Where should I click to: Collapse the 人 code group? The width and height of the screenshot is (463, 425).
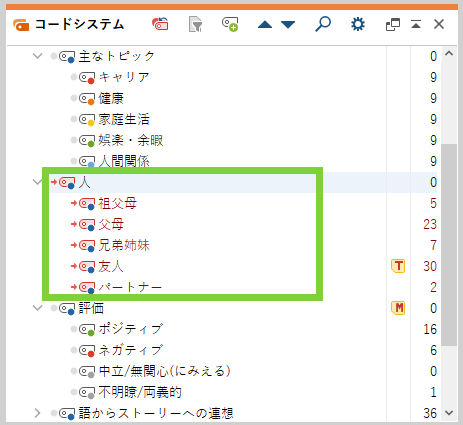point(37,182)
